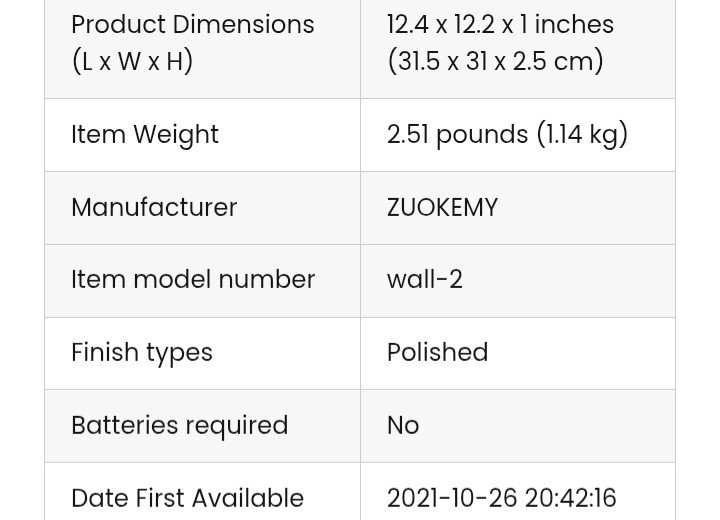The image size is (720, 520).
Task: Click the Date First Available label
Action: [x=187, y=498]
